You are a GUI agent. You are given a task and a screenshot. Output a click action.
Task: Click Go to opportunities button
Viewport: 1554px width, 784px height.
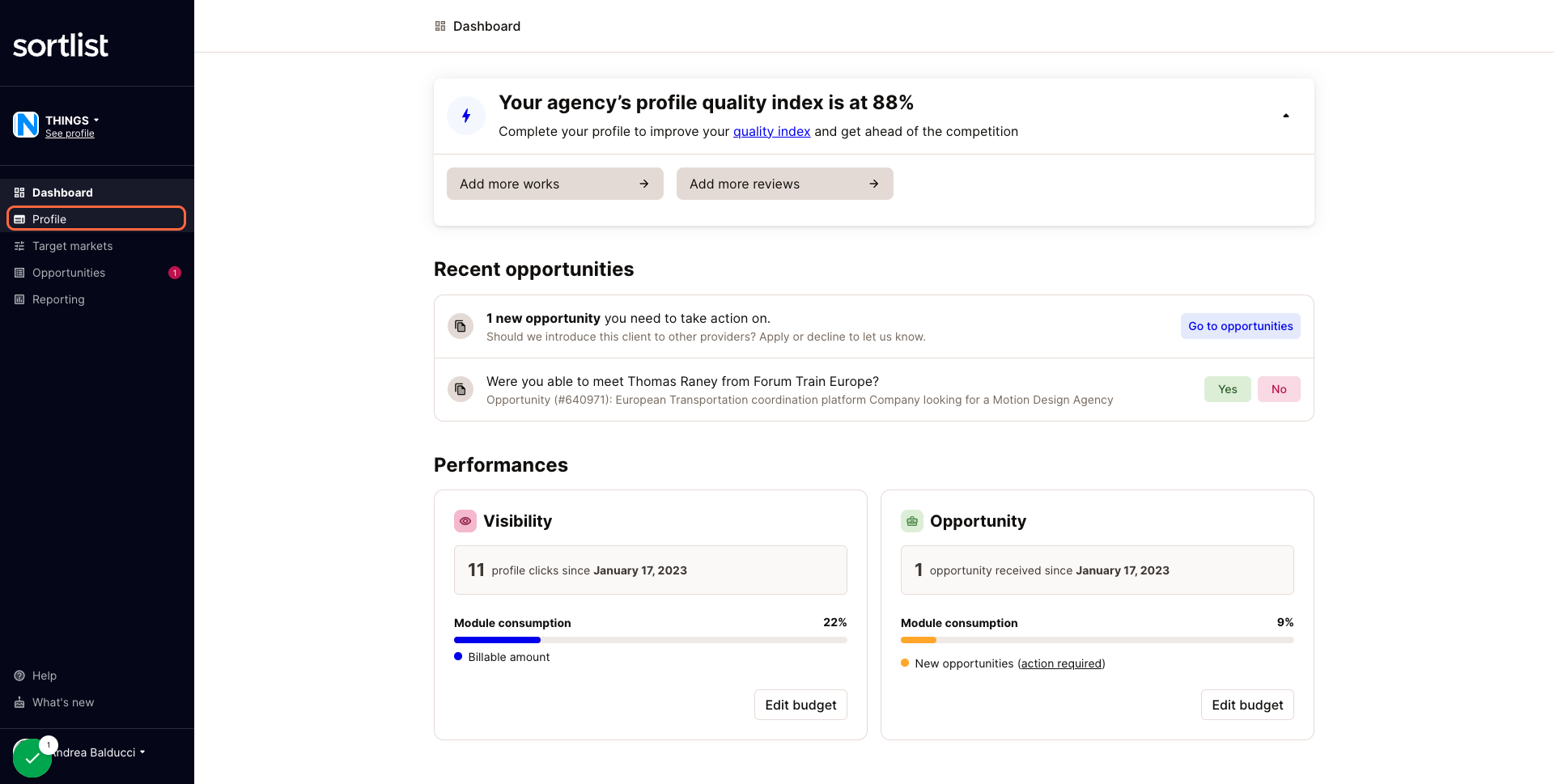[1240, 326]
